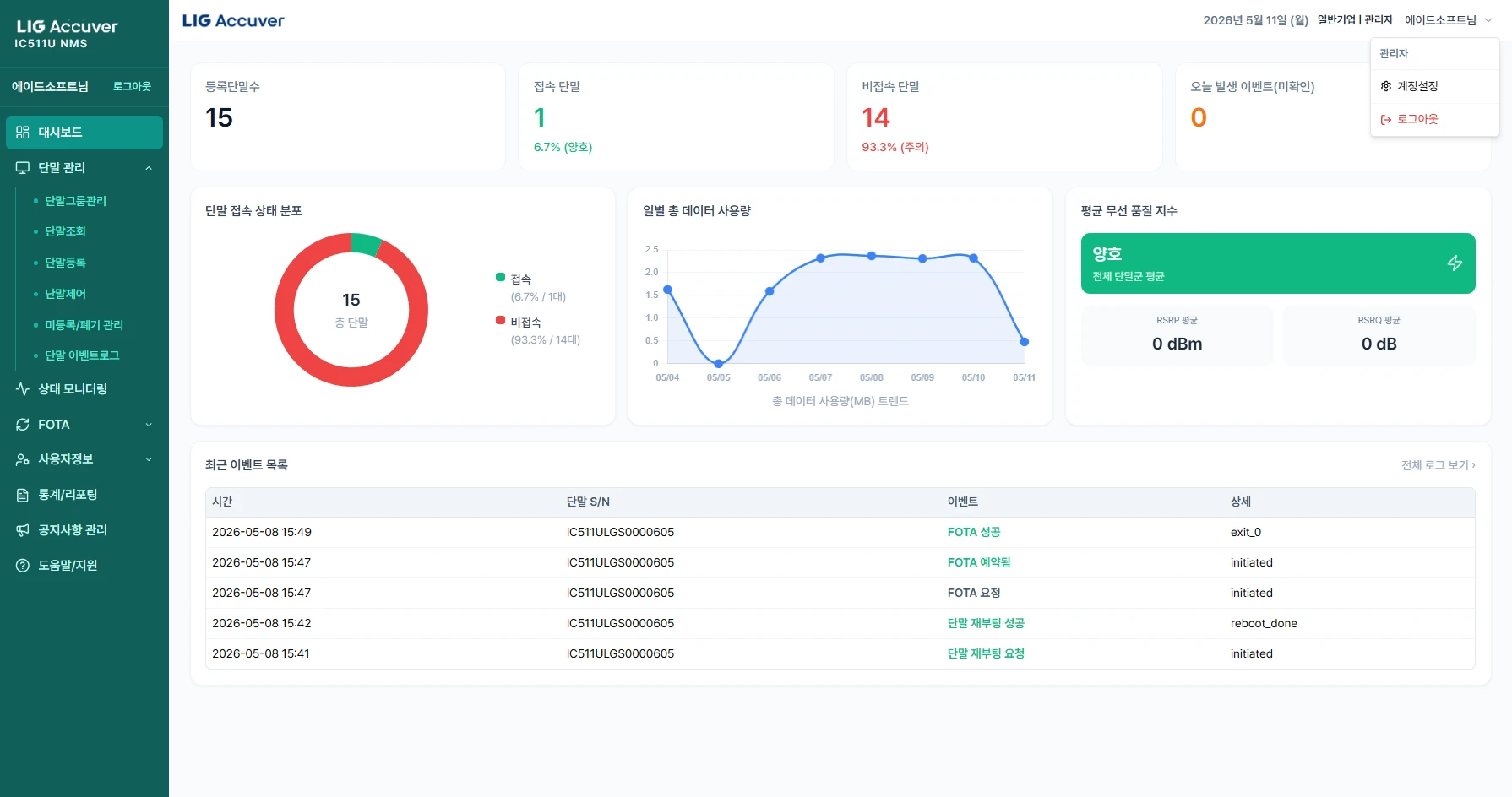Click the 공지사항 관리 megaphone icon
The height and width of the screenshot is (797, 1512).
(x=23, y=530)
